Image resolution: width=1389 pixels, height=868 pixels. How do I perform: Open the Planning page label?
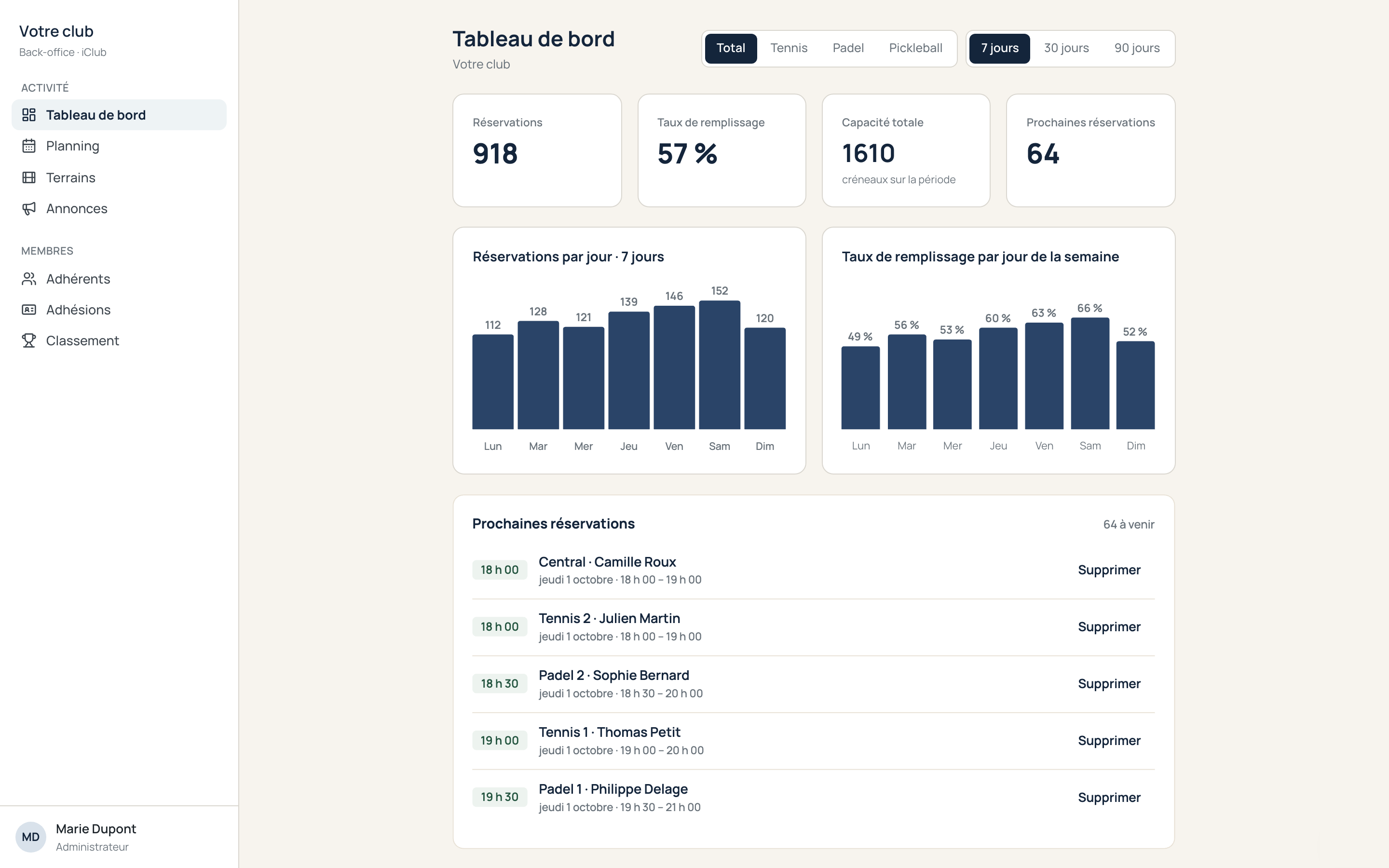point(73,146)
